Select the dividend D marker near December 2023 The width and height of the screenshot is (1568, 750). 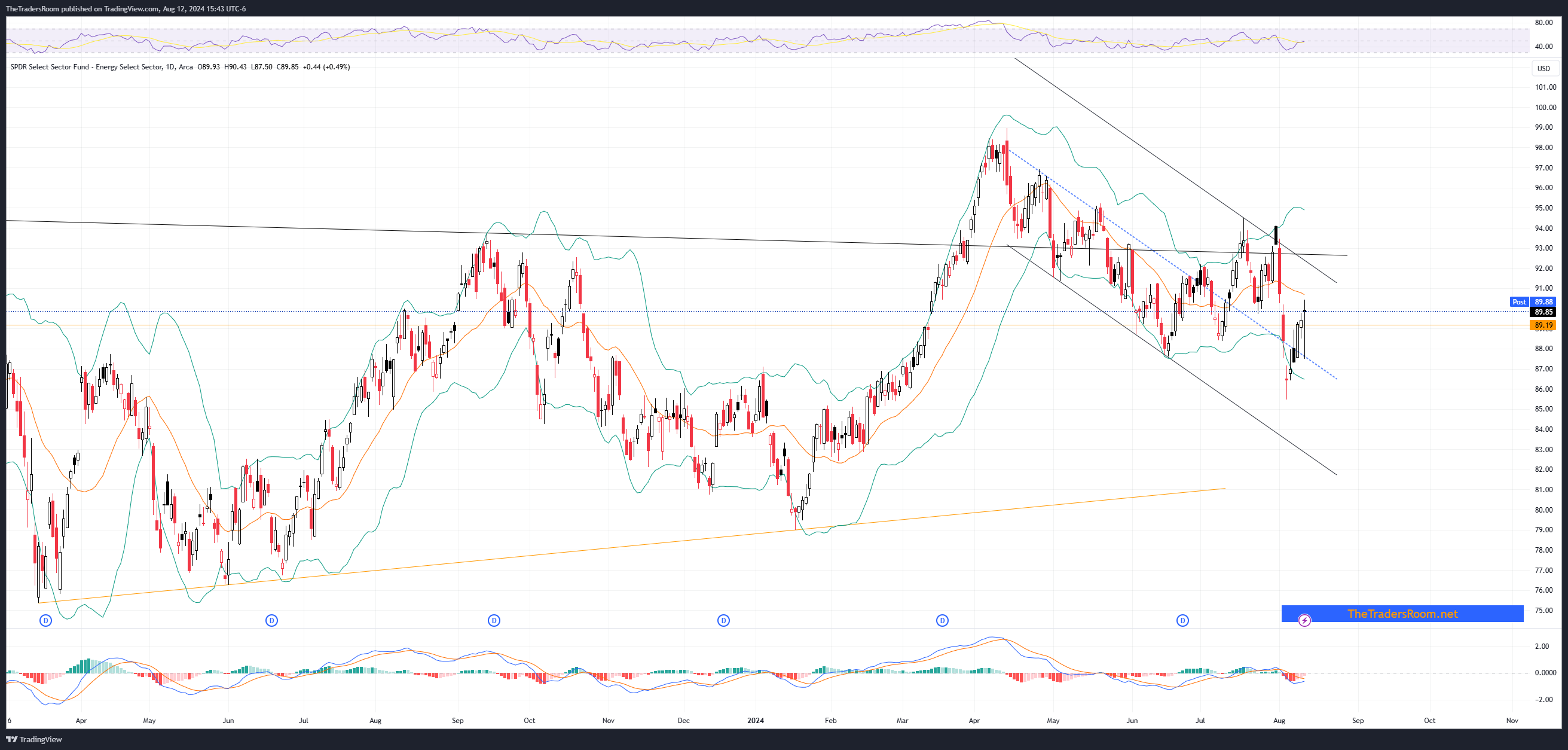pyautogui.click(x=723, y=620)
